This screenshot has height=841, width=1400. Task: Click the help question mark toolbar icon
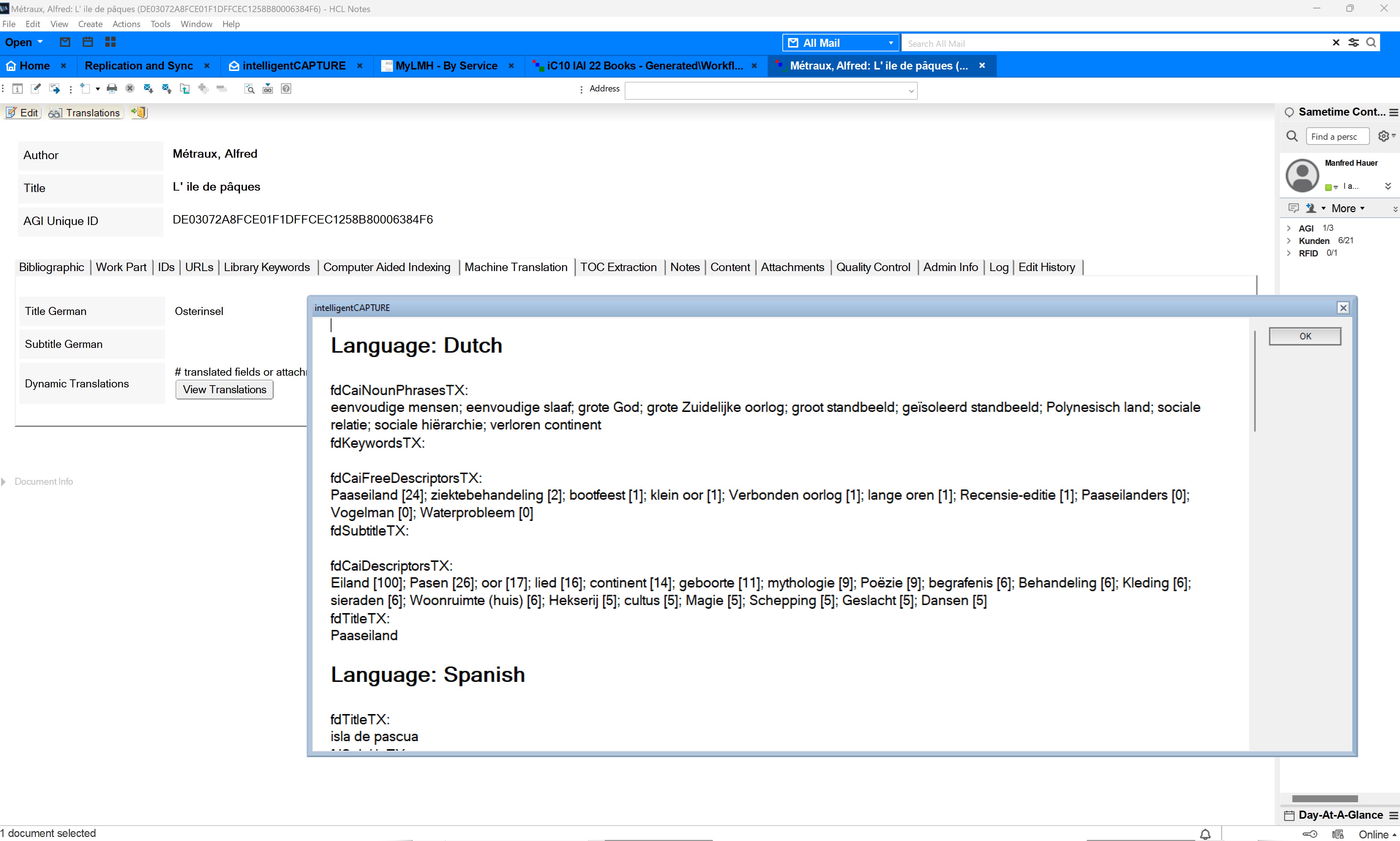(x=286, y=89)
